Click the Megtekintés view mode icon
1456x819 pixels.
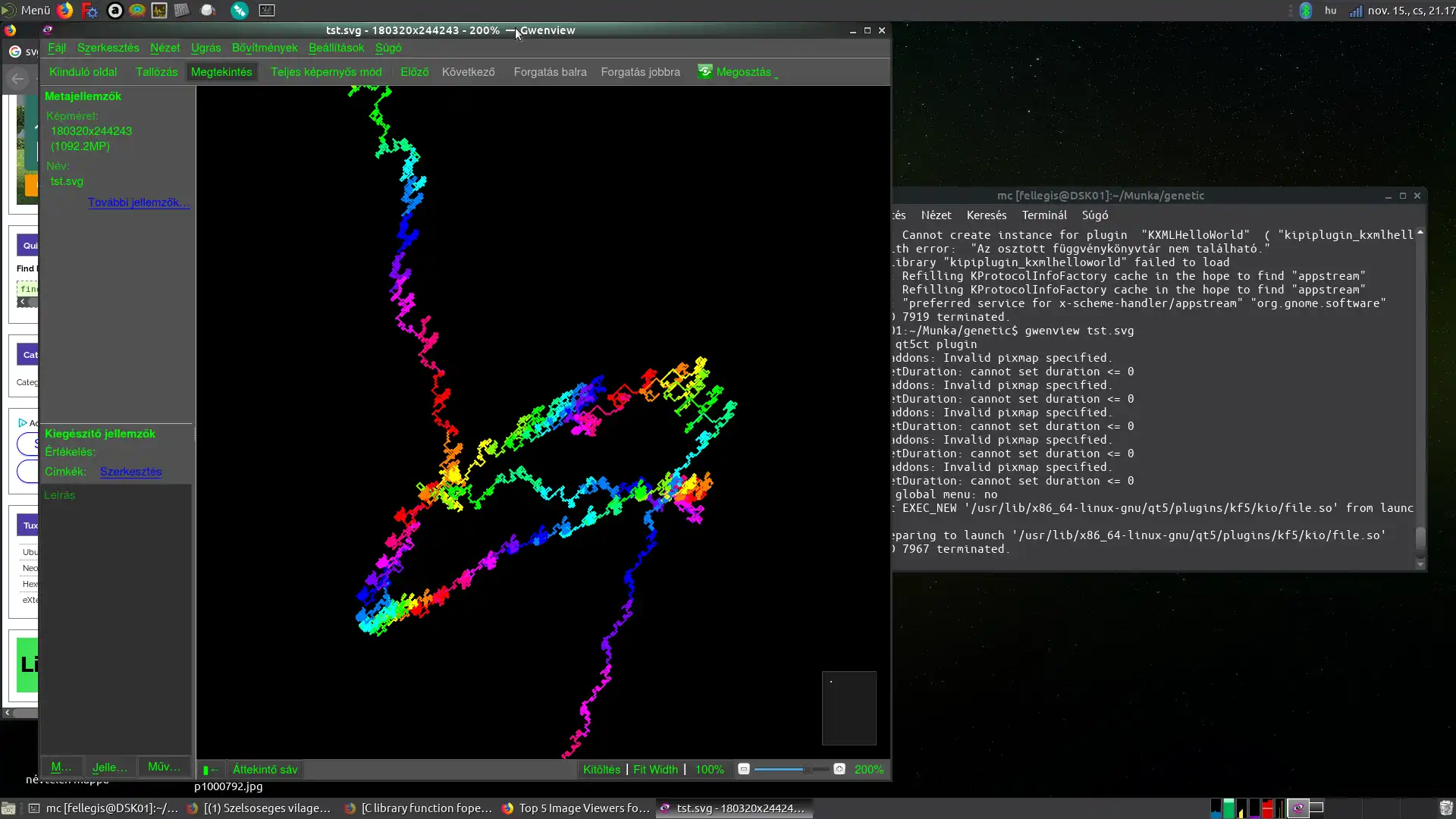(x=221, y=72)
